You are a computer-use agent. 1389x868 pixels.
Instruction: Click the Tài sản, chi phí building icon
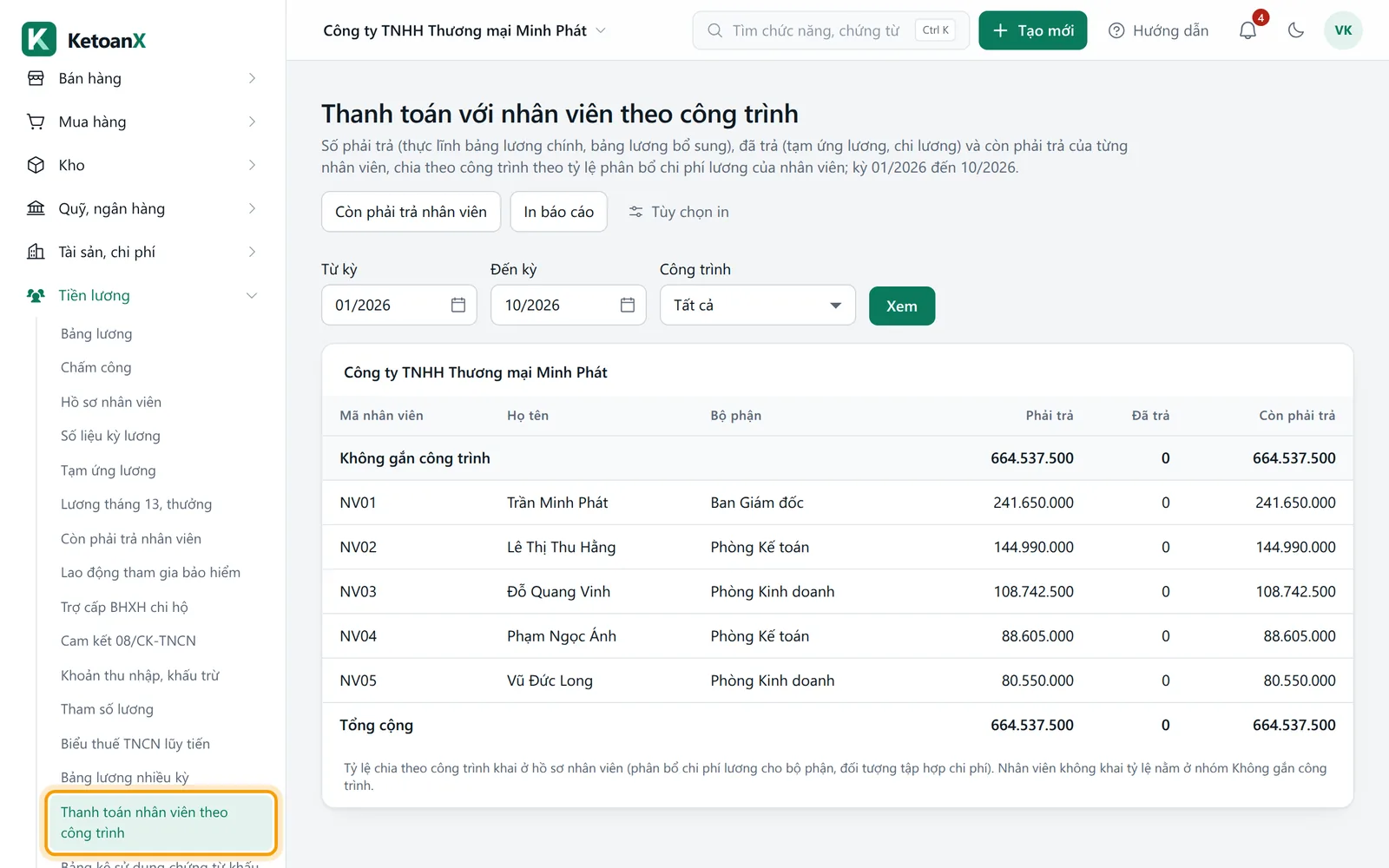click(36, 252)
